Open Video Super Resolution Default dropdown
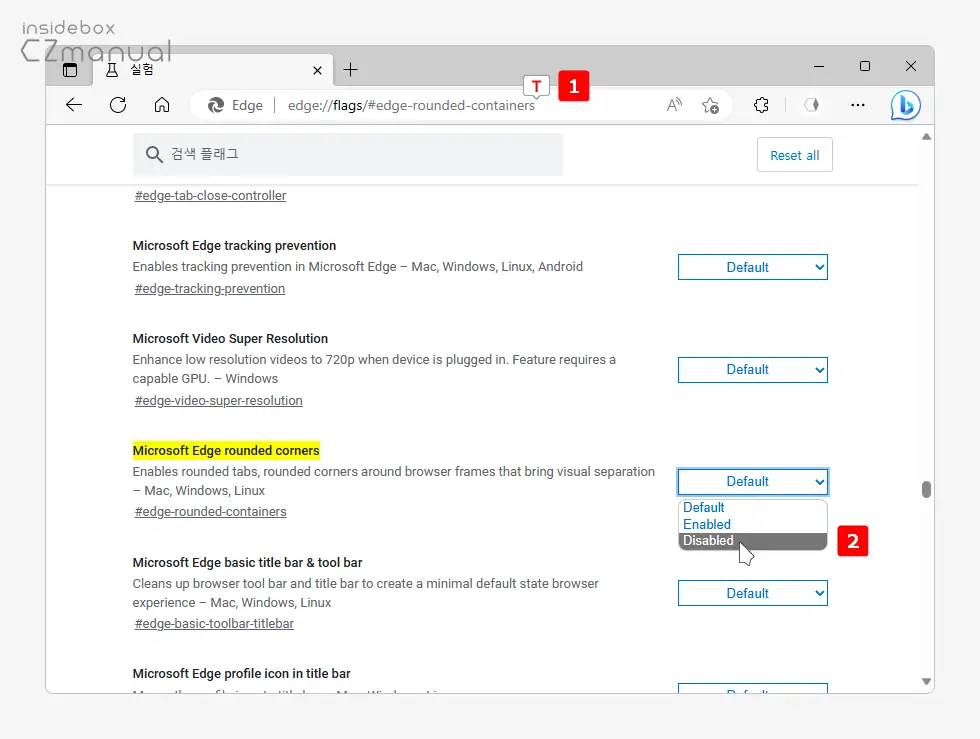 click(752, 370)
